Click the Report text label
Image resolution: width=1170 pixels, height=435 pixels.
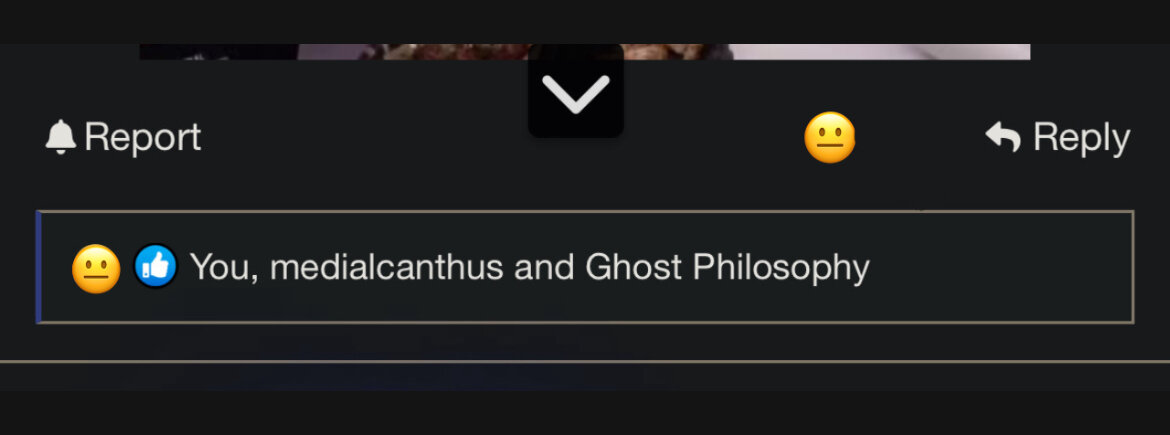(143, 137)
